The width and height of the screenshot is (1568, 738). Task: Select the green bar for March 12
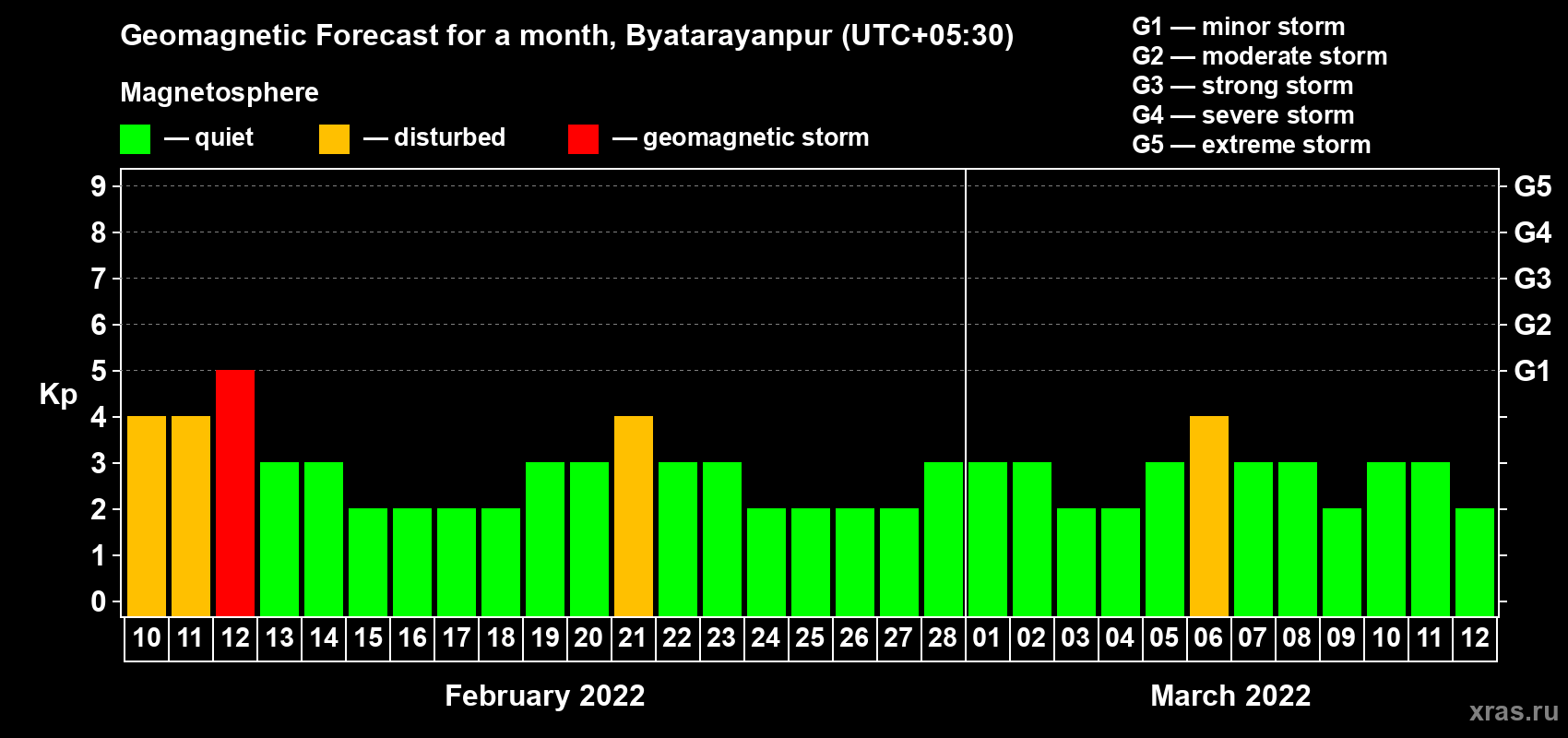(1475, 563)
